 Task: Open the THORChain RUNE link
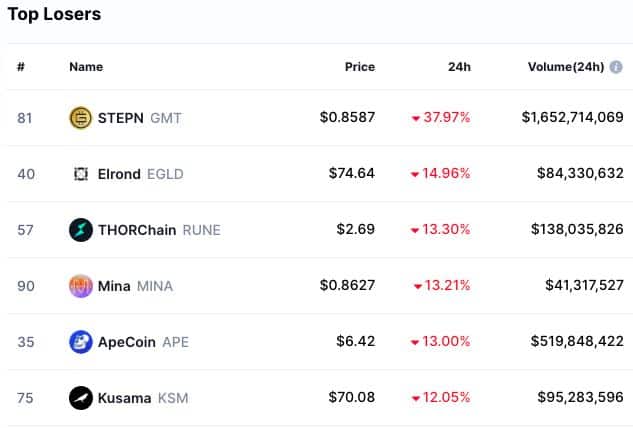tap(159, 230)
